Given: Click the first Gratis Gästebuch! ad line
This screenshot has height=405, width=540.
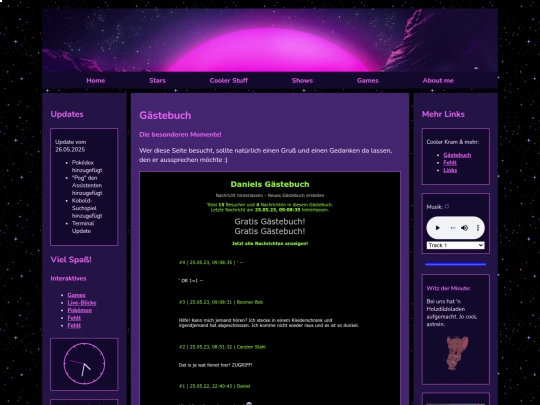Looking at the screenshot, I should pos(270,221).
